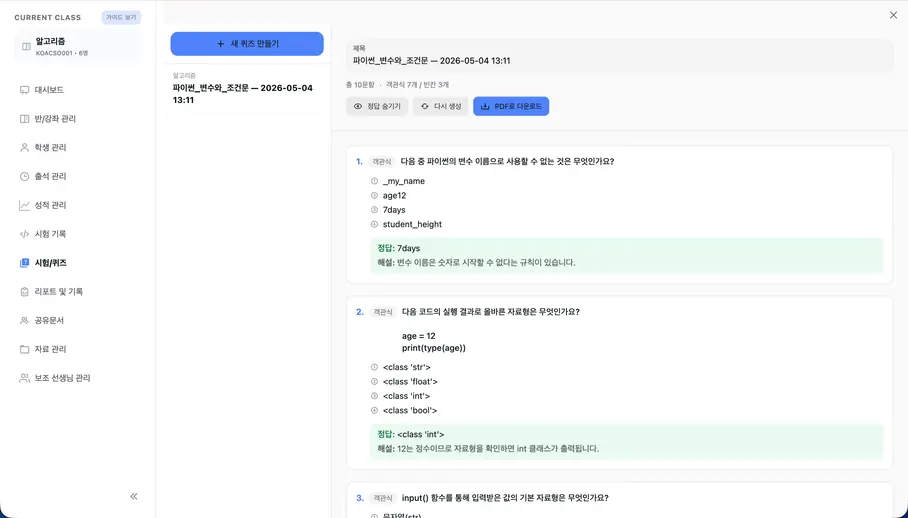This screenshot has width=908, height=518.
Task: Click the 대시보드 monitor icon
Action: [24, 90]
